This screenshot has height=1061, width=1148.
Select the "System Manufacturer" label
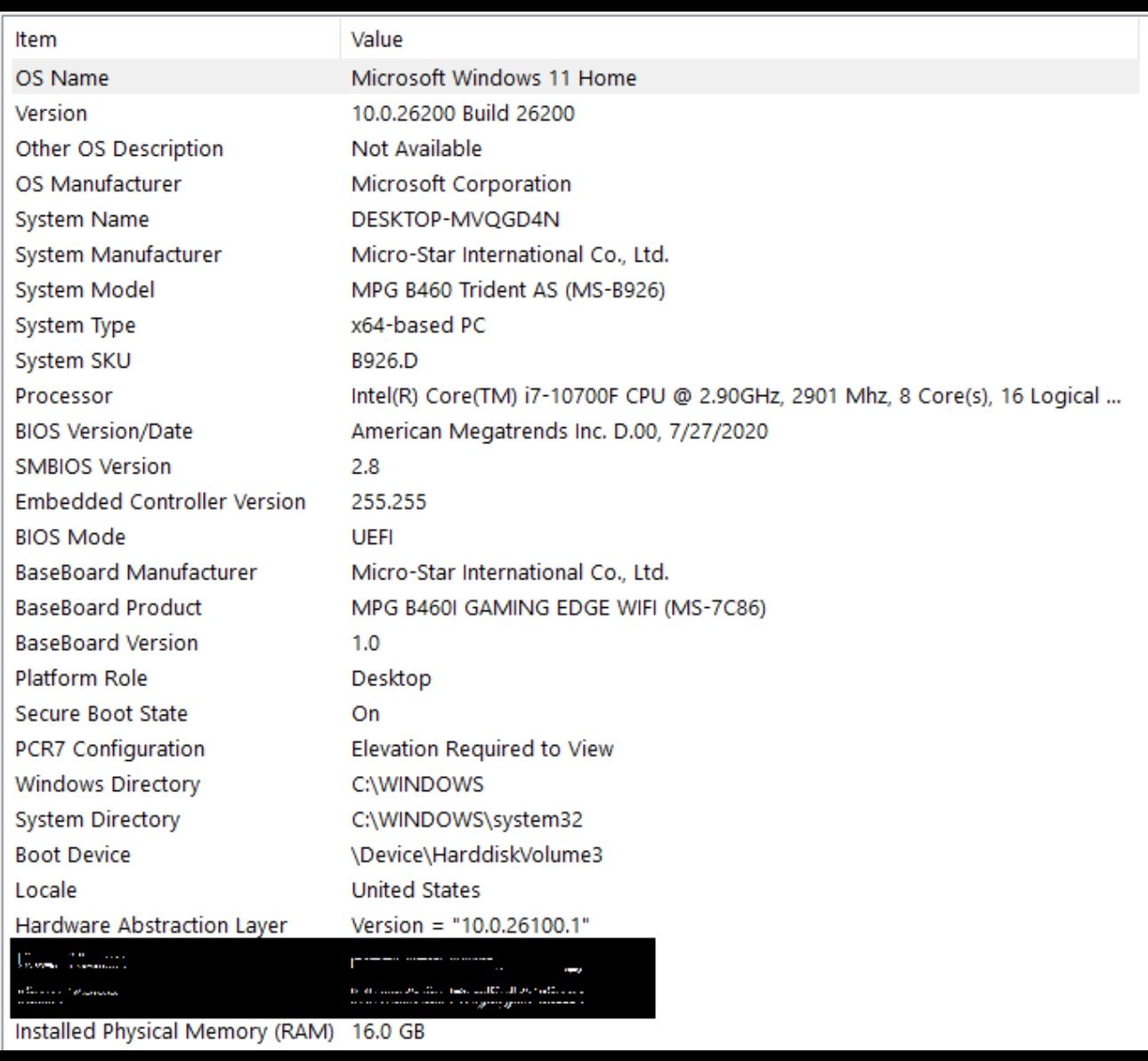[x=118, y=255]
